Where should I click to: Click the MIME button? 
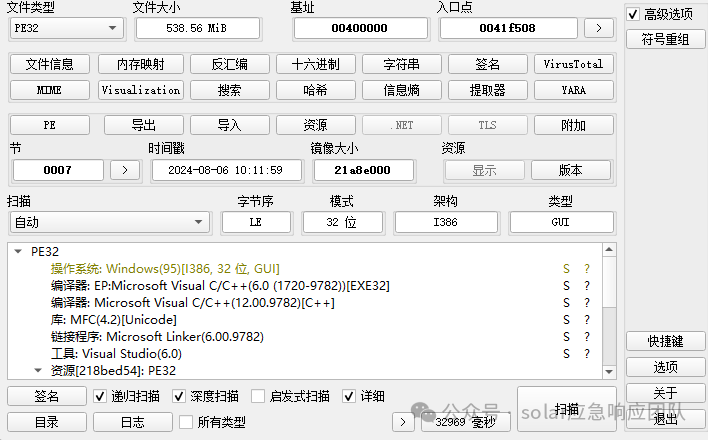(50, 90)
